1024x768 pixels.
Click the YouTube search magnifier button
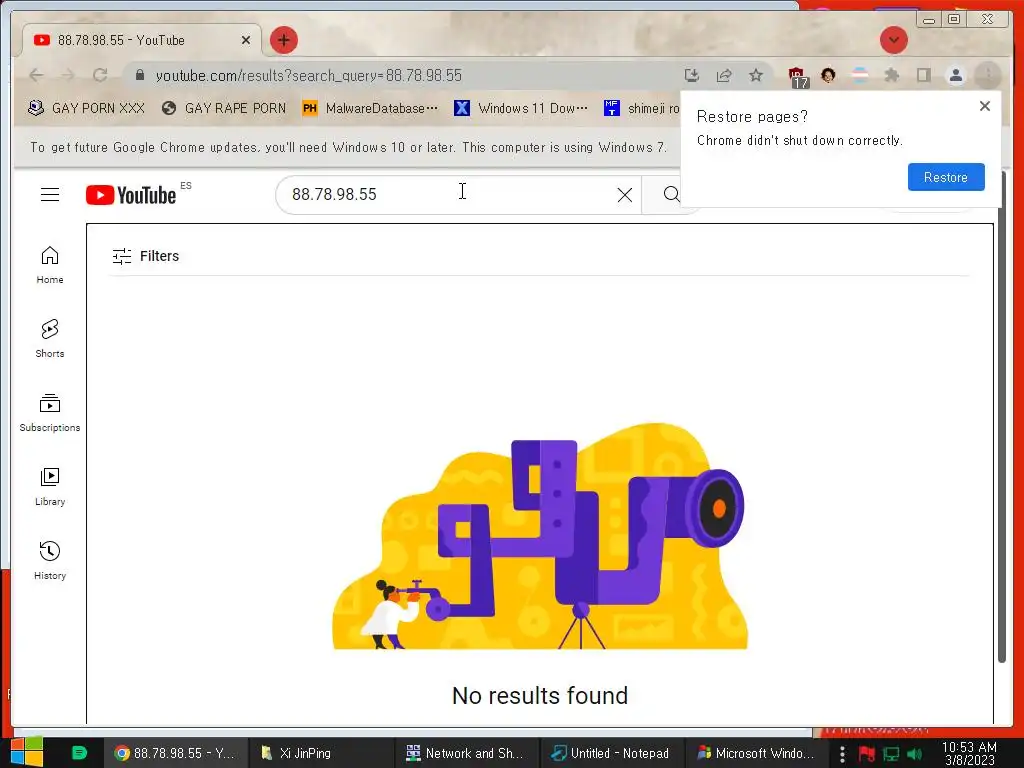pos(671,195)
